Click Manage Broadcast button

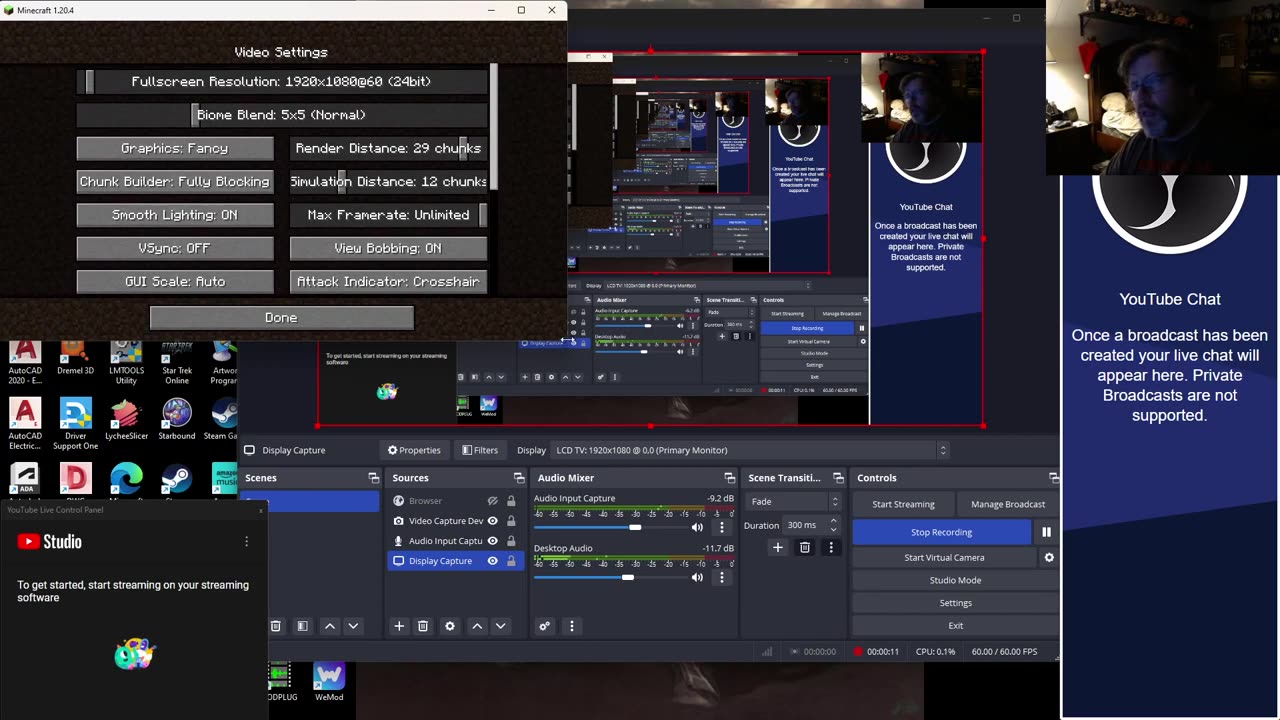1008,504
